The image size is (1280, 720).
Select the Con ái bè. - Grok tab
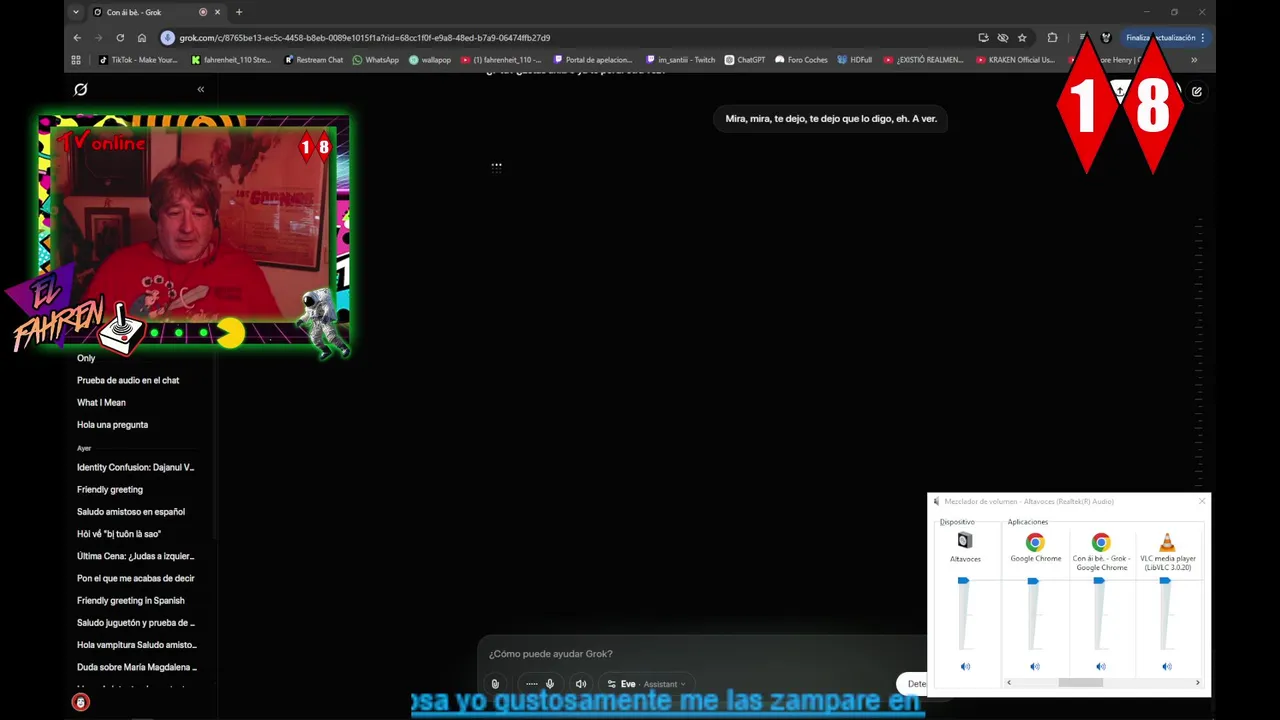click(155, 12)
